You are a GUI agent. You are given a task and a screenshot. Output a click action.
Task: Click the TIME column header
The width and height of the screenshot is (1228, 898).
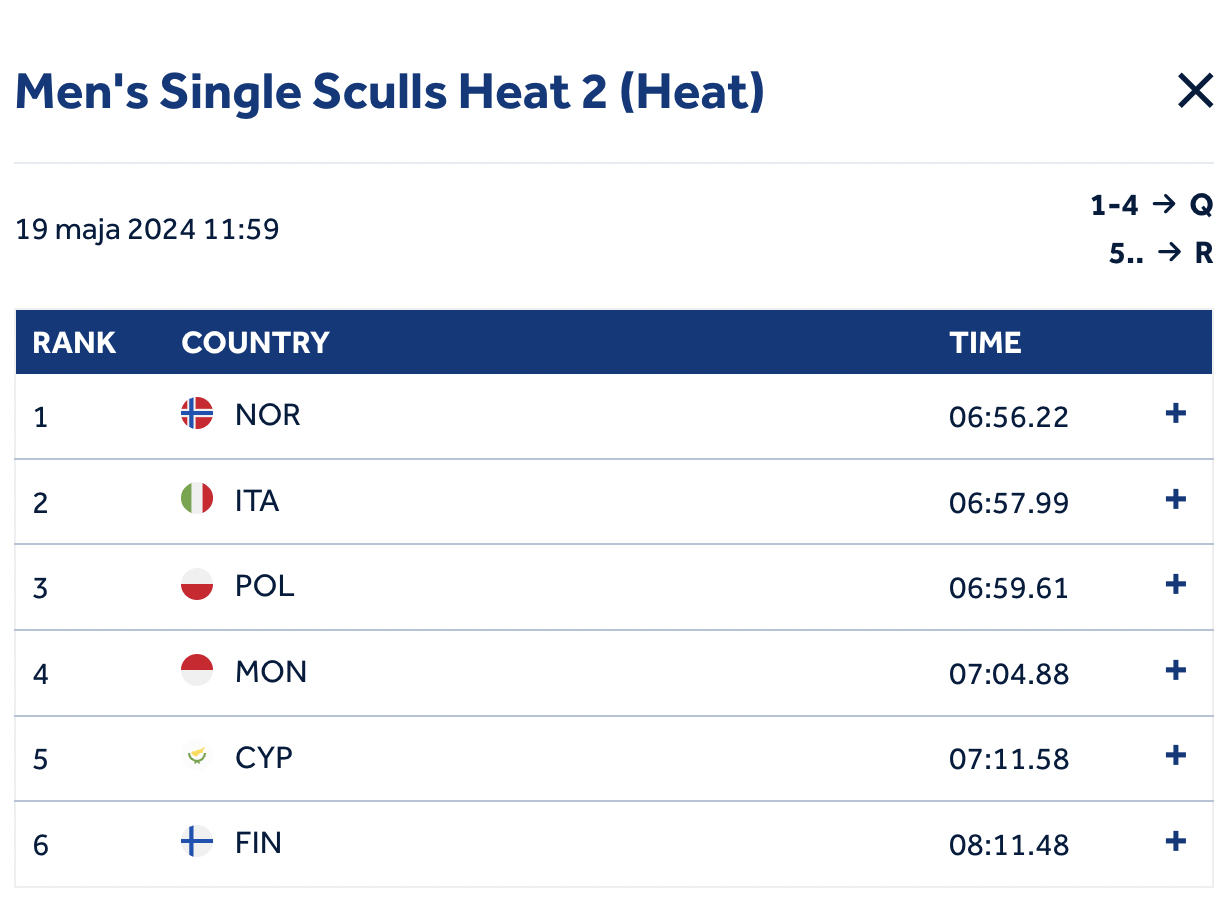click(x=985, y=343)
